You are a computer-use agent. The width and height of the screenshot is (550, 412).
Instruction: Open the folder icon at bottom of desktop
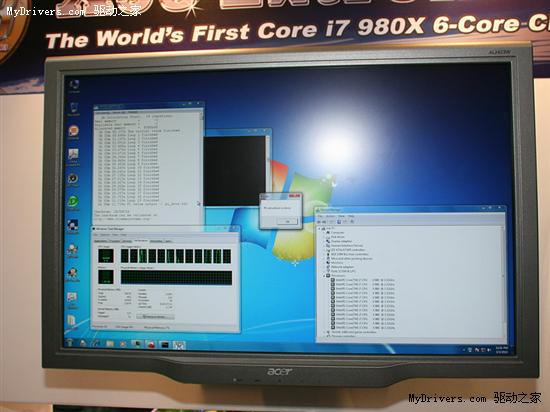tap(72, 321)
